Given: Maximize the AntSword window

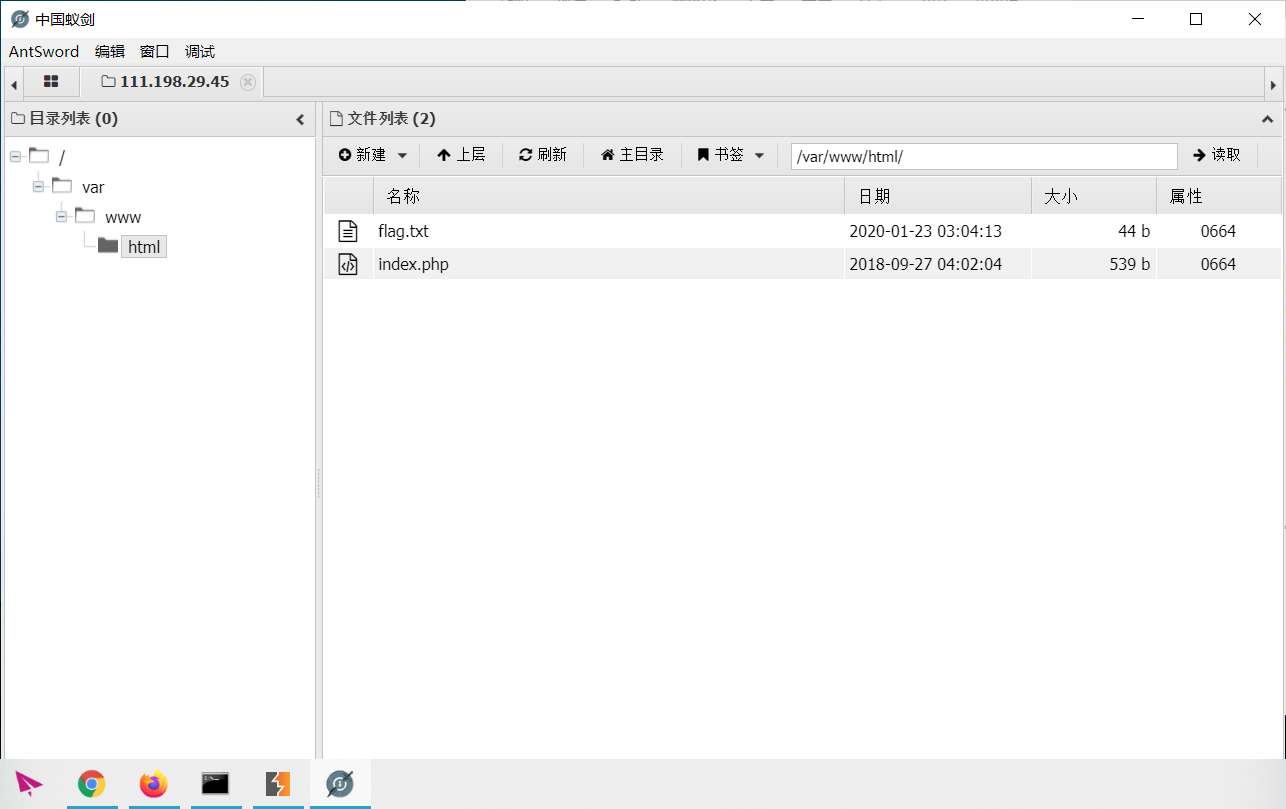Looking at the screenshot, I should pyautogui.click(x=1196, y=19).
